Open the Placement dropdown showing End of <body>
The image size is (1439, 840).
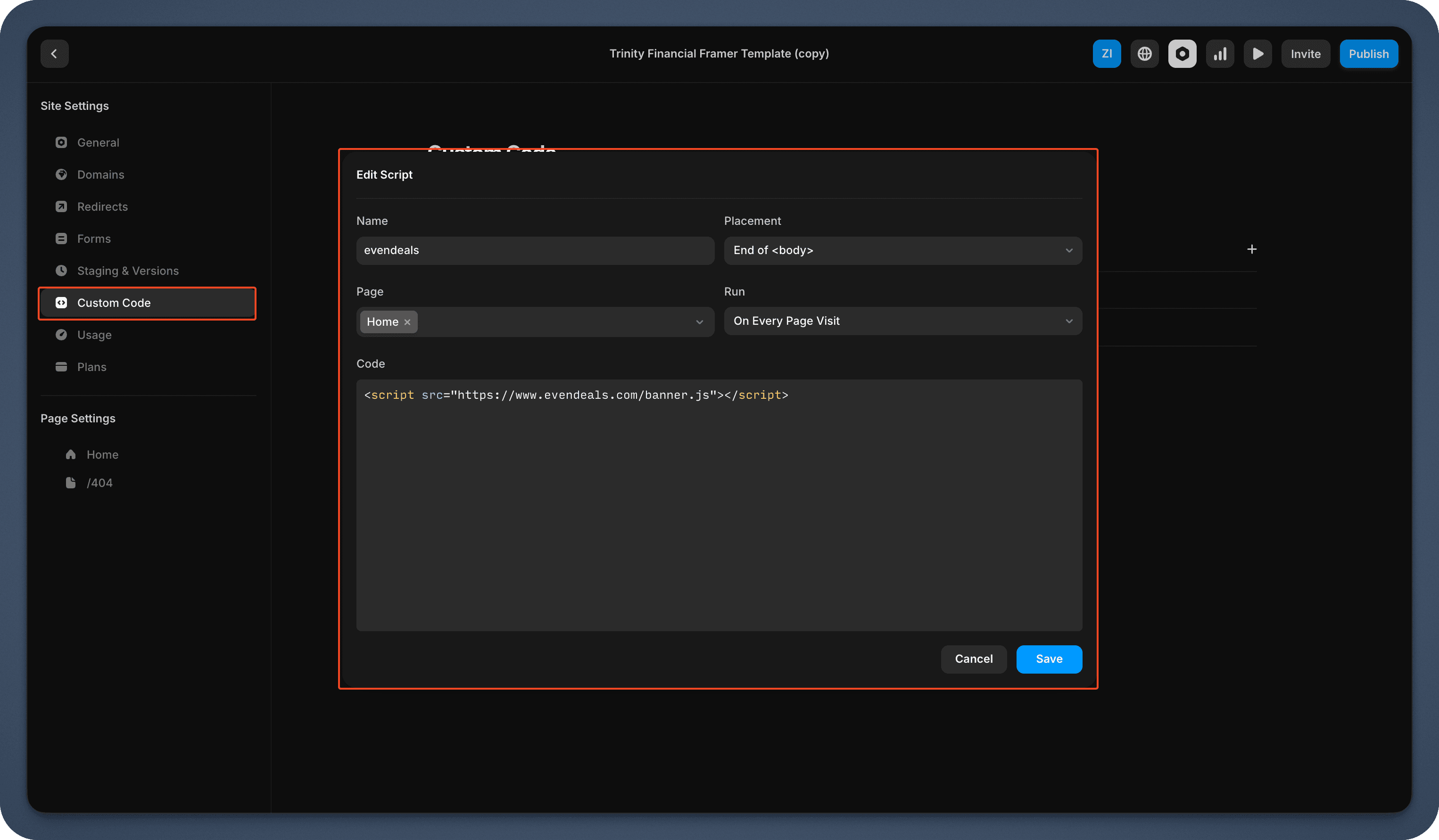pyautogui.click(x=902, y=250)
